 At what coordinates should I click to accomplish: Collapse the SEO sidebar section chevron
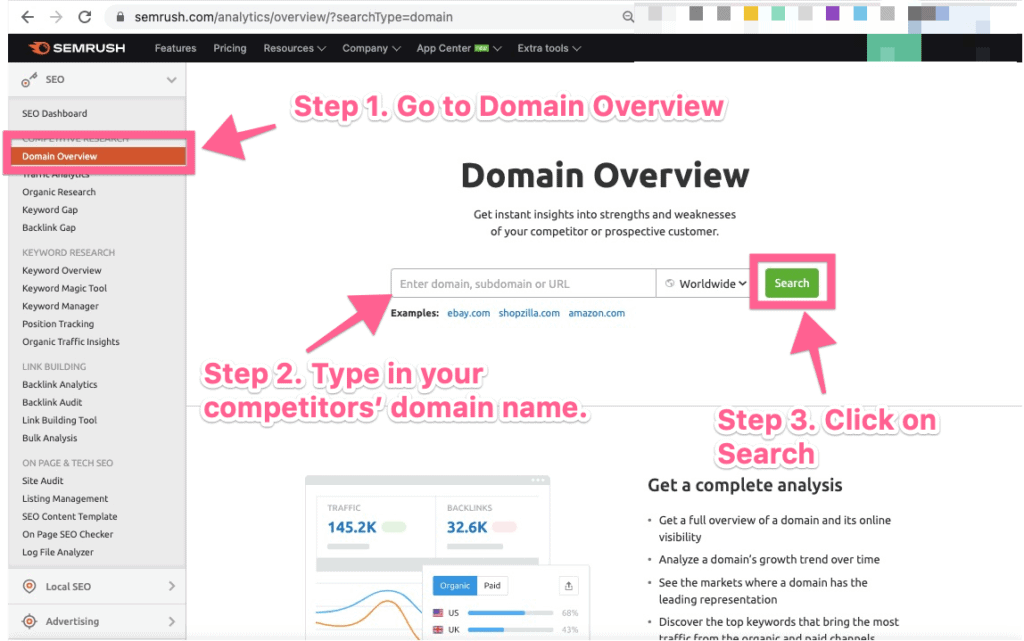(171, 80)
